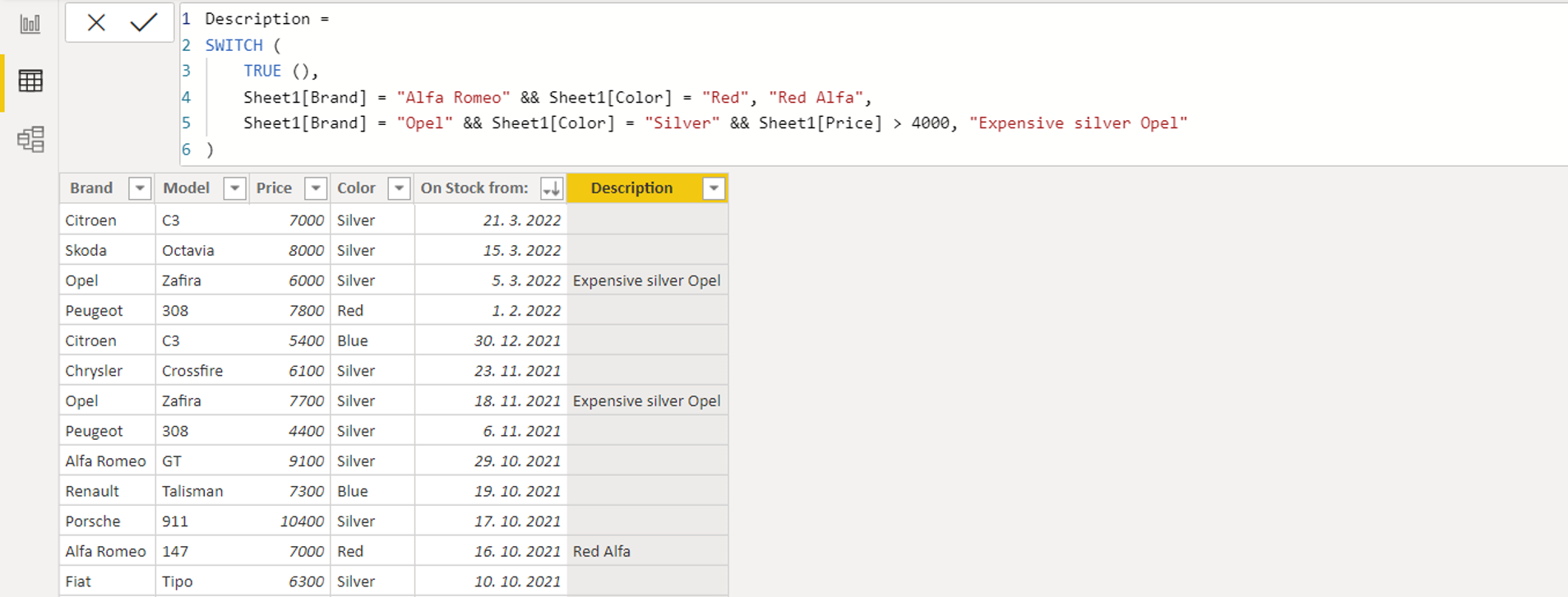The image size is (1568, 597).
Task: Click the price cell 9100
Action: click(289, 461)
